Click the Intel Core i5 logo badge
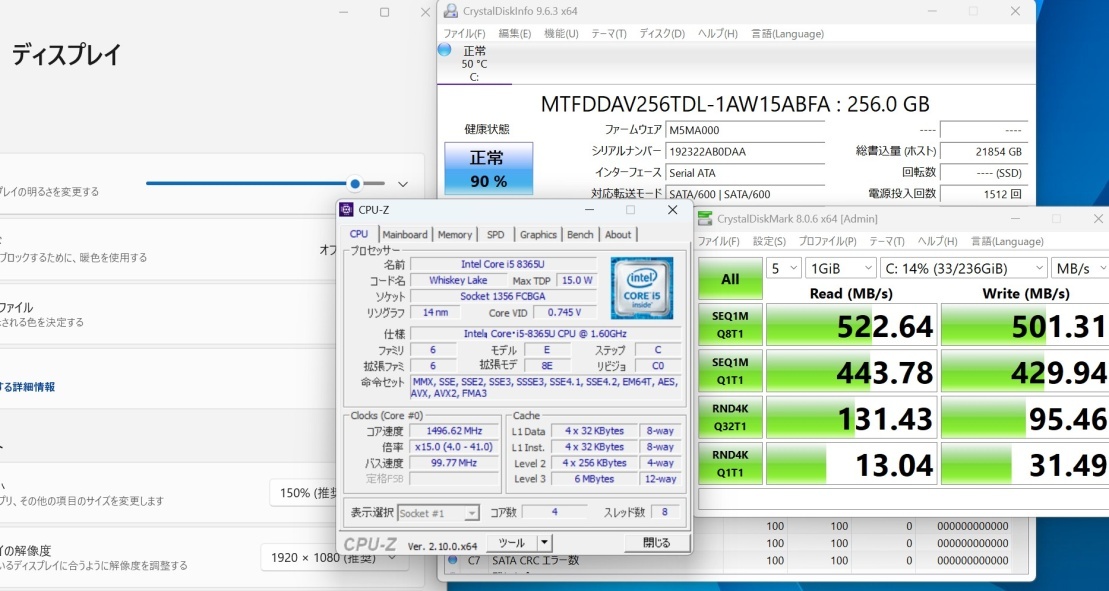The height and width of the screenshot is (591, 1109). coord(641,288)
